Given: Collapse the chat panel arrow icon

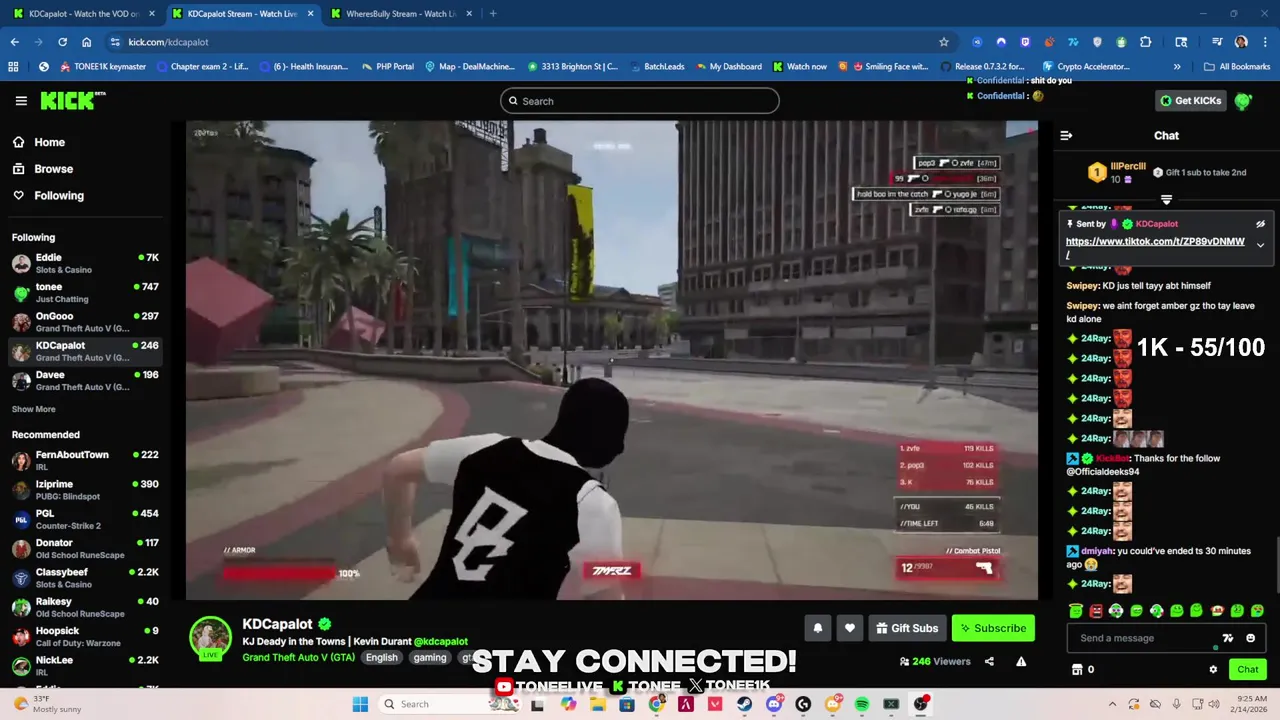Looking at the screenshot, I should 1066,136.
